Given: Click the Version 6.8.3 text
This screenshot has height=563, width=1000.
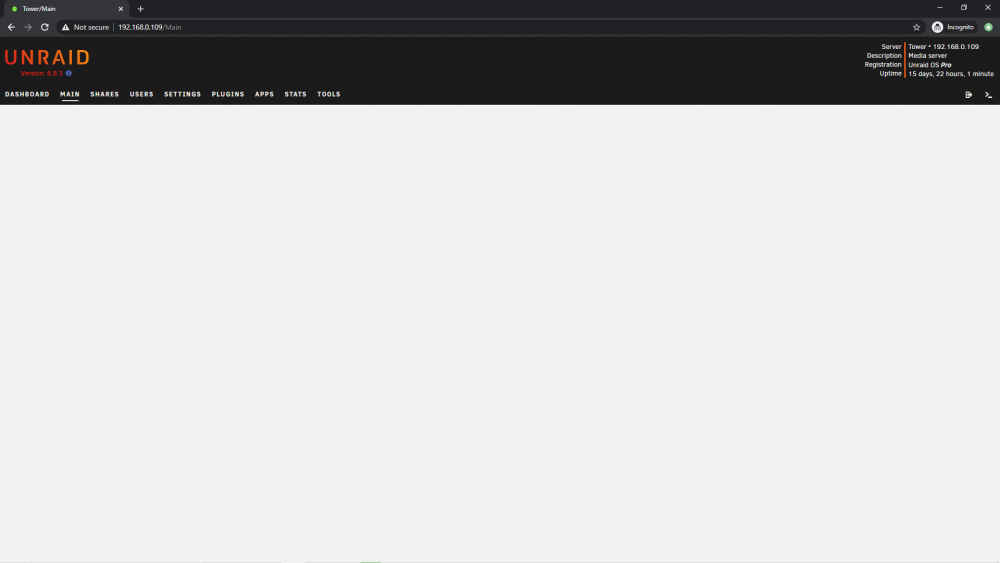Looking at the screenshot, I should 41,73.
